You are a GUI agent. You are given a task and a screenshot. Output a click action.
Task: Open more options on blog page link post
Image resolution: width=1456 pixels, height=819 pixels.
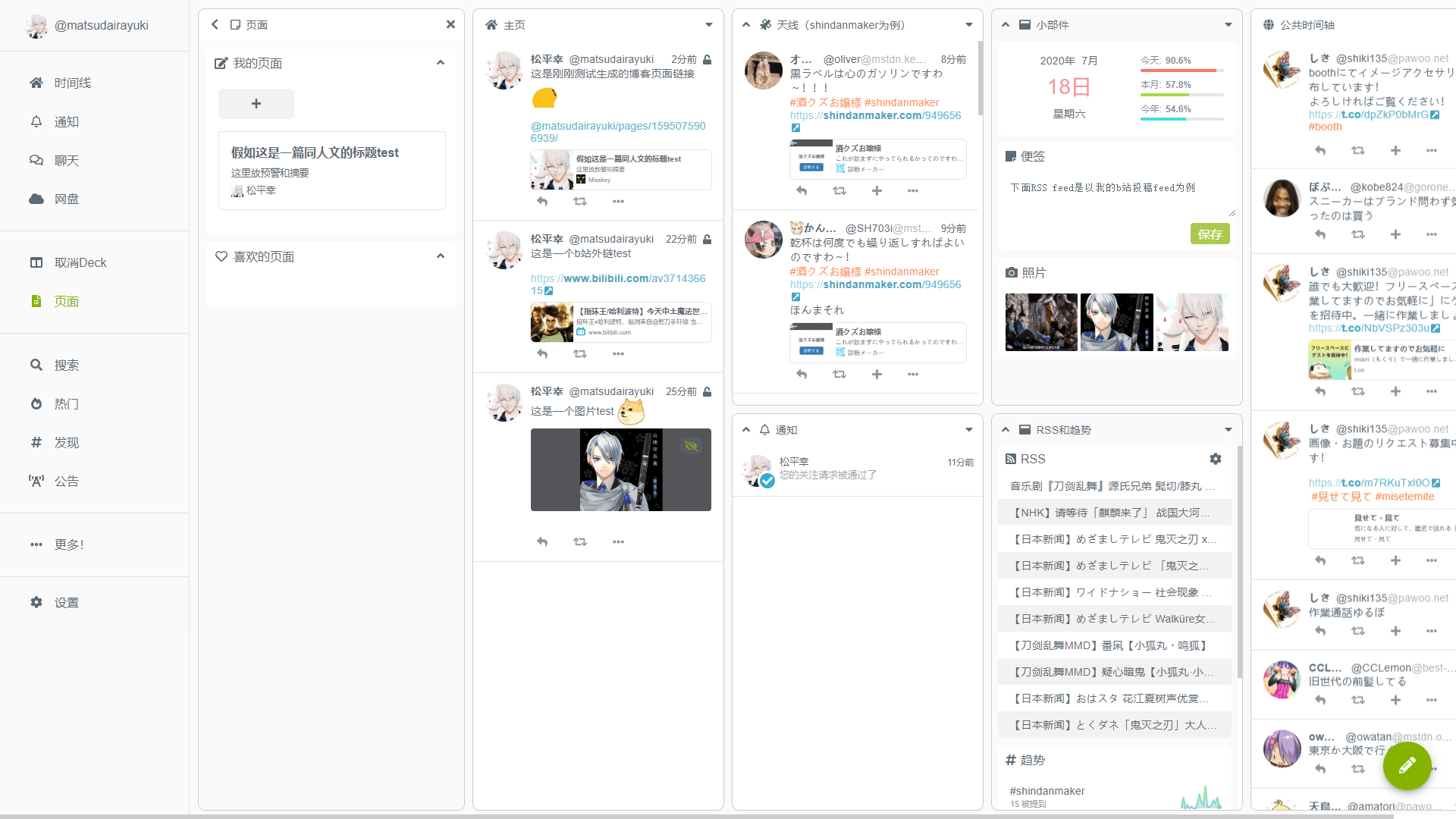(x=618, y=202)
